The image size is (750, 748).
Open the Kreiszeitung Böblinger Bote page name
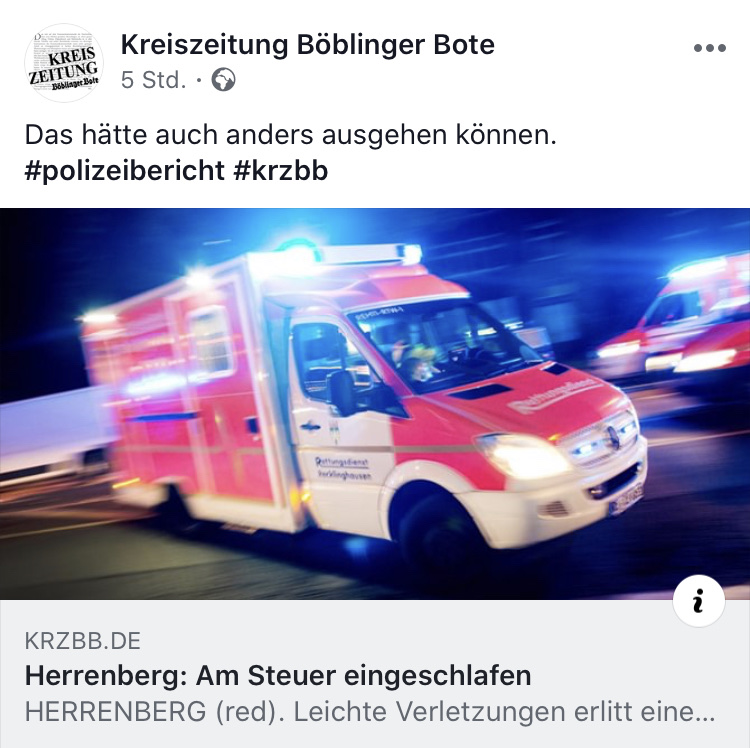pyautogui.click(x=308, y=45)
